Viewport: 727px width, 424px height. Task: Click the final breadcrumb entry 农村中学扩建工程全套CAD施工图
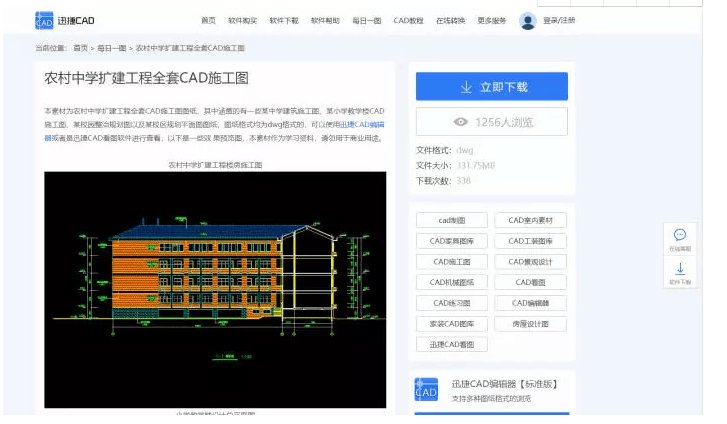pyautogui.click(x=190, y=48)
